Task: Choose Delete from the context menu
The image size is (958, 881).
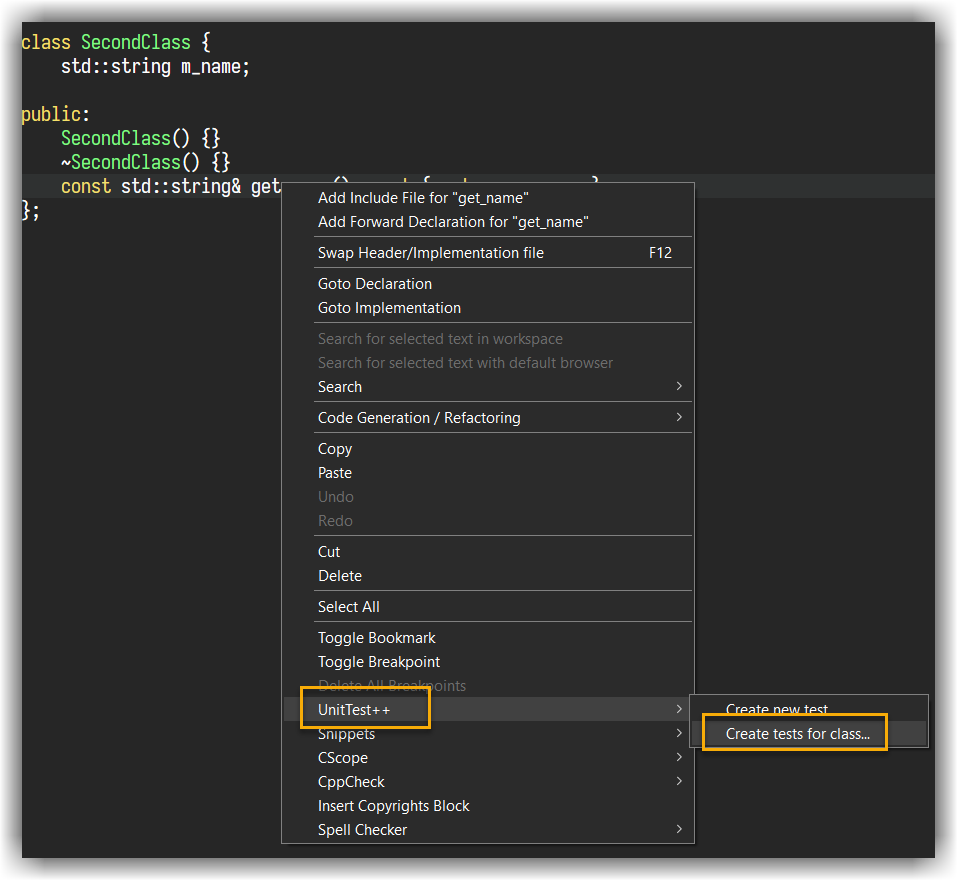Action: coord(340,576)
